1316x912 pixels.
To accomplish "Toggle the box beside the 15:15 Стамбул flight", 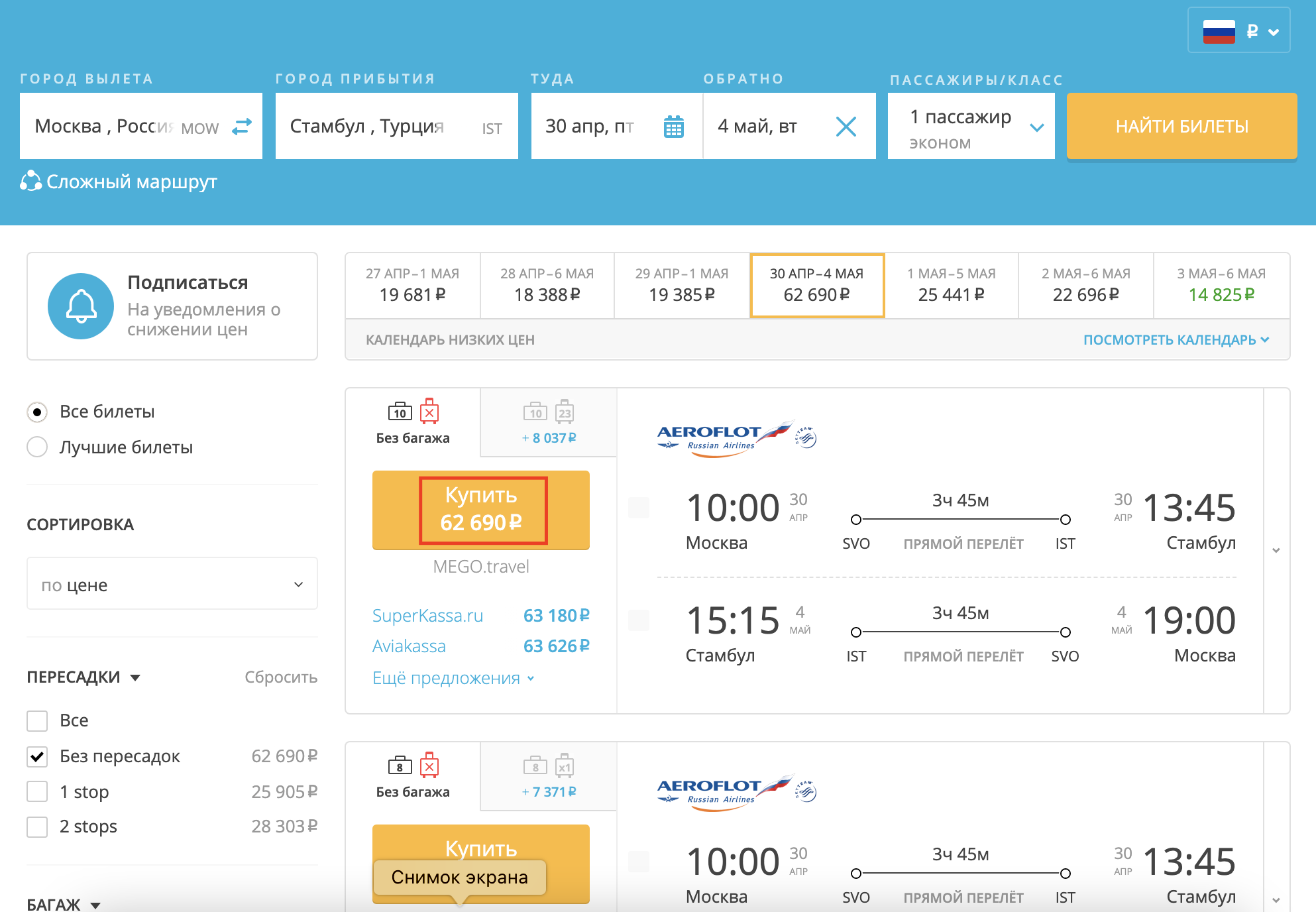I will click(639, 620).
